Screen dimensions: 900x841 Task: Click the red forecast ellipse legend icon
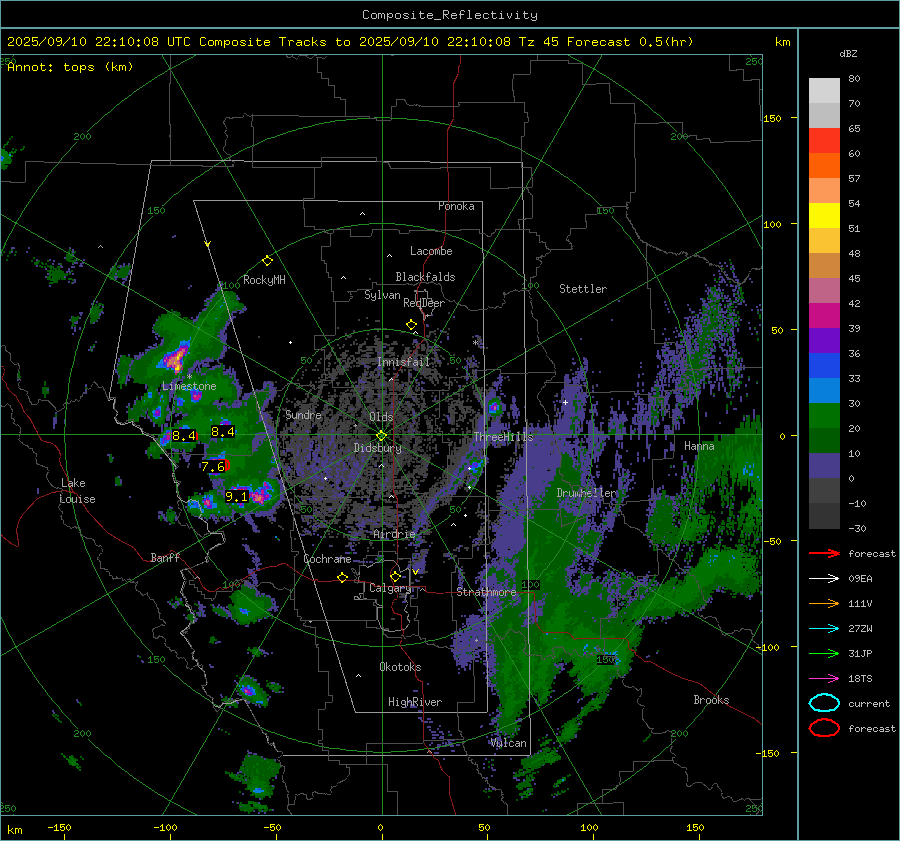(x=824, y=728)
